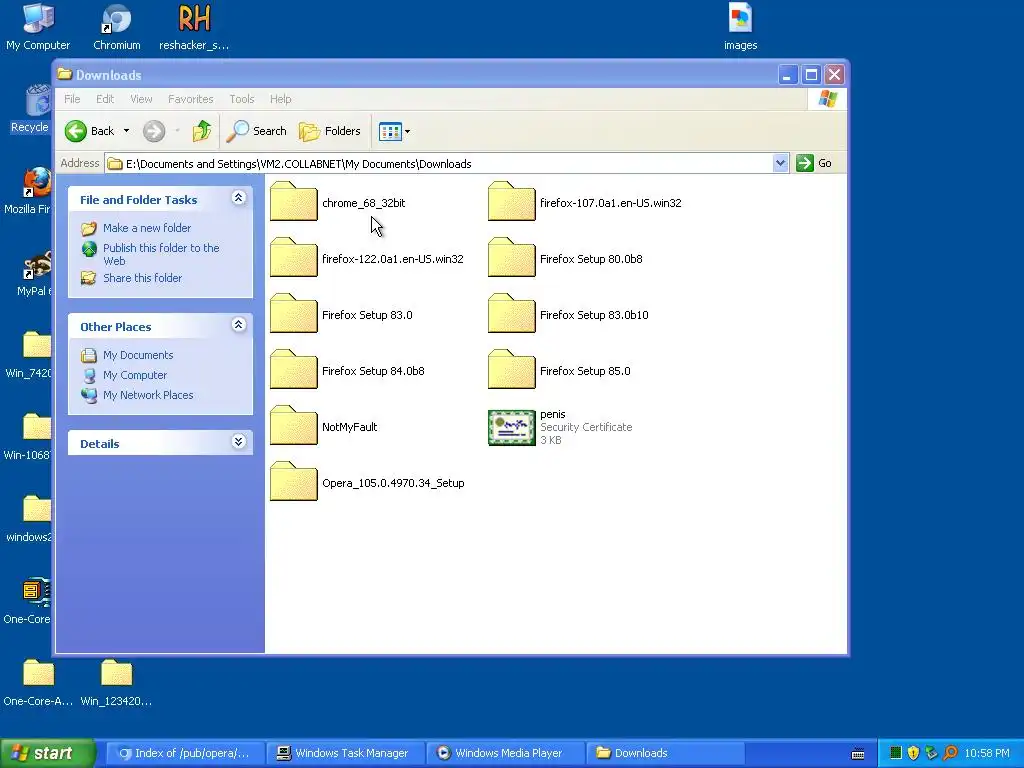Click the Windows flag logo in menu bar

(827, 99)
